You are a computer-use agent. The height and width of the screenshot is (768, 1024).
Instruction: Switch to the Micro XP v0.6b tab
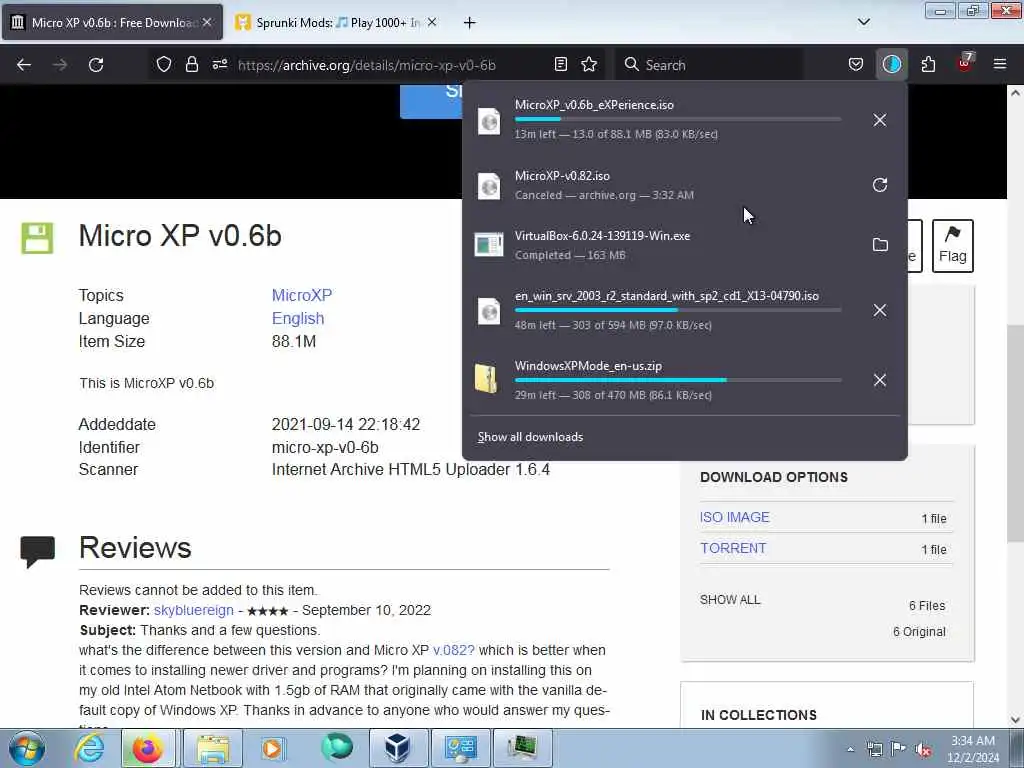pos(112,22)
